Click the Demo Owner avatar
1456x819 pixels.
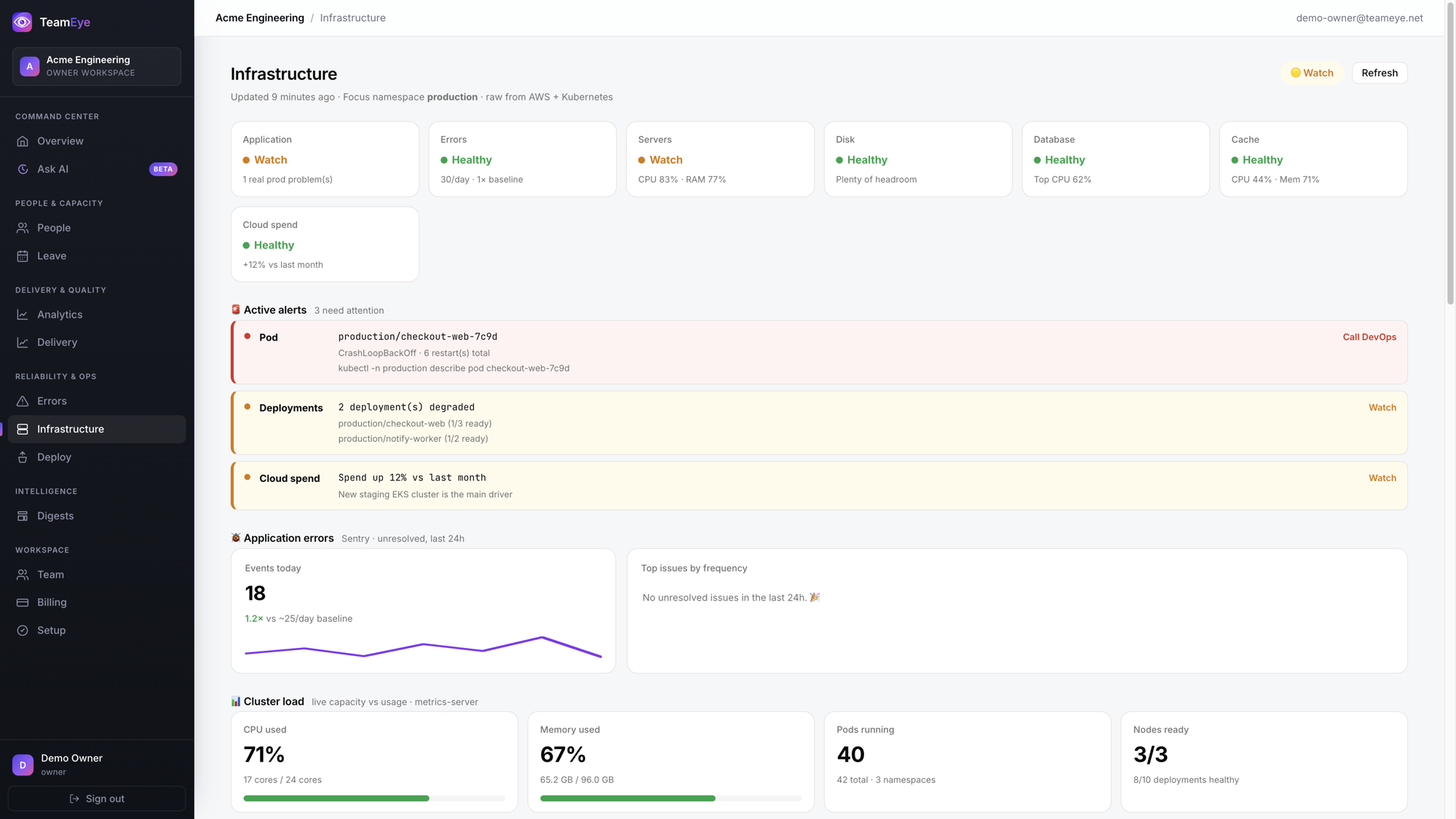point(23,764)
